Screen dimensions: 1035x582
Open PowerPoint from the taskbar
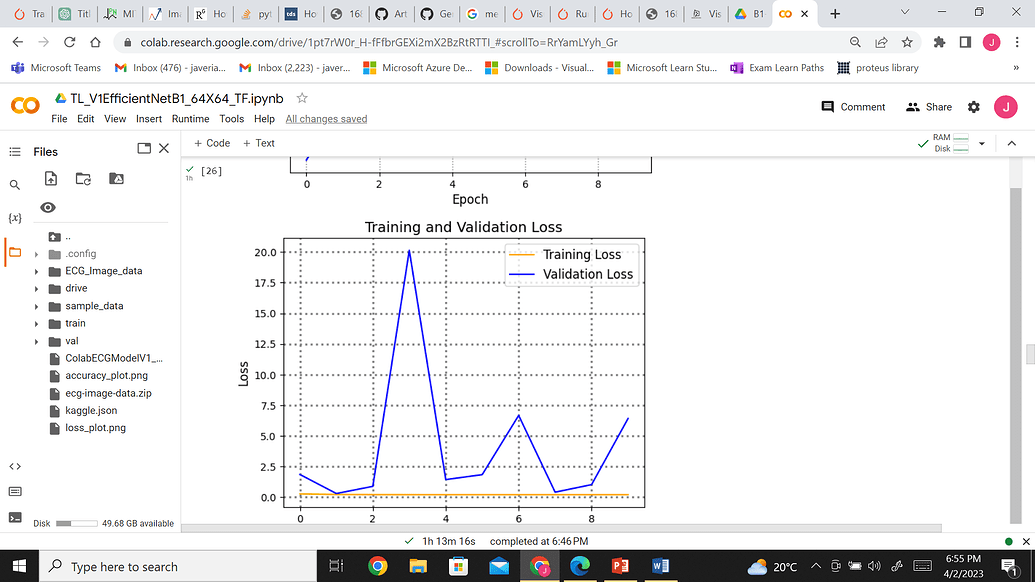(619, 566)
